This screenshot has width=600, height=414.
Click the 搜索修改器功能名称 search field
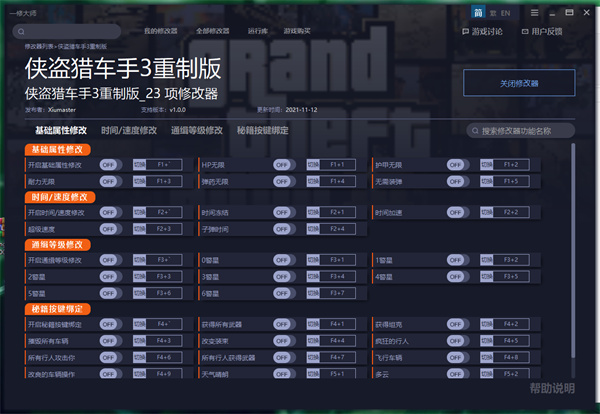525,131
